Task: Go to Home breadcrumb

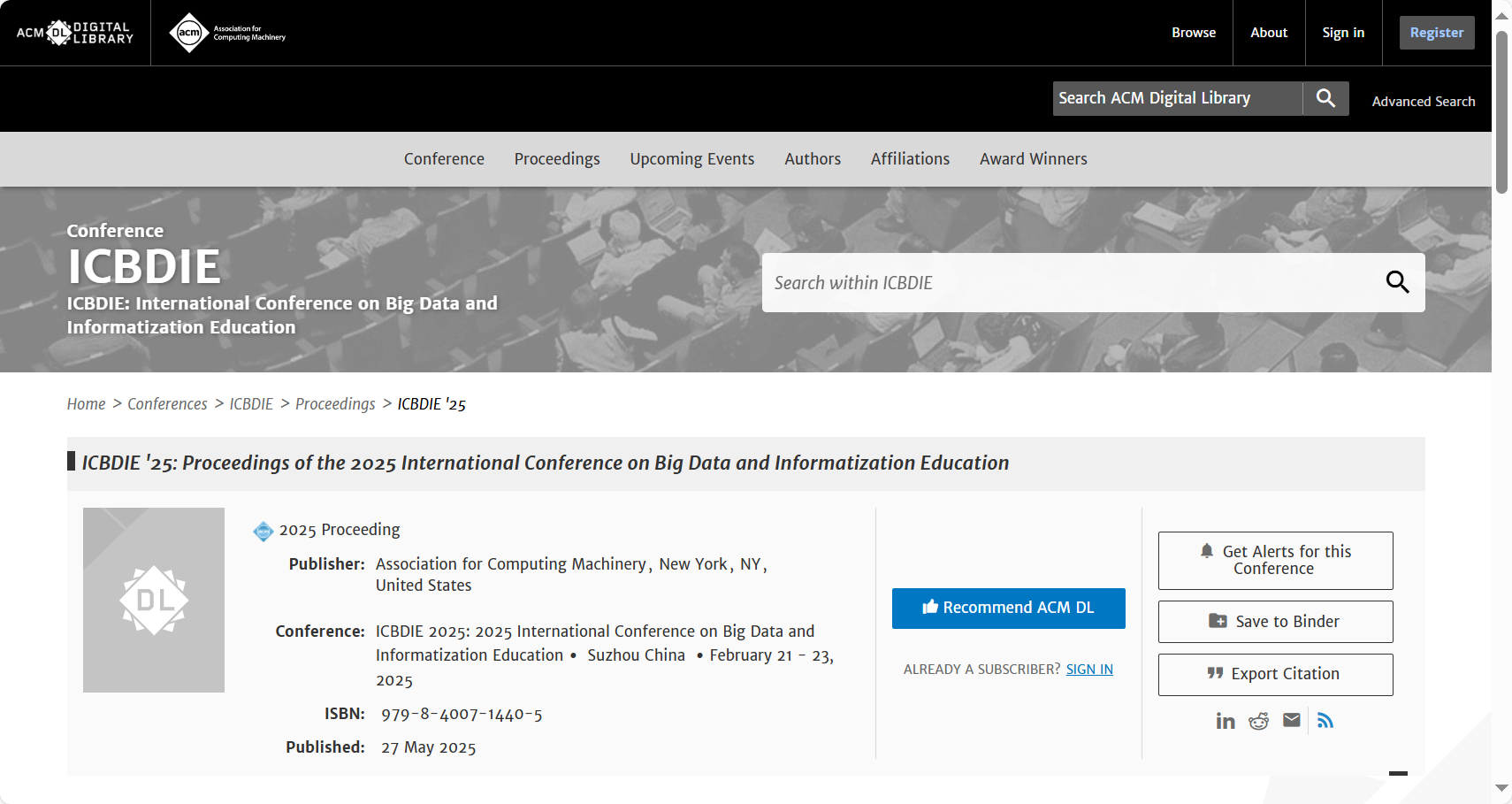Action: [x=86, y=404]
